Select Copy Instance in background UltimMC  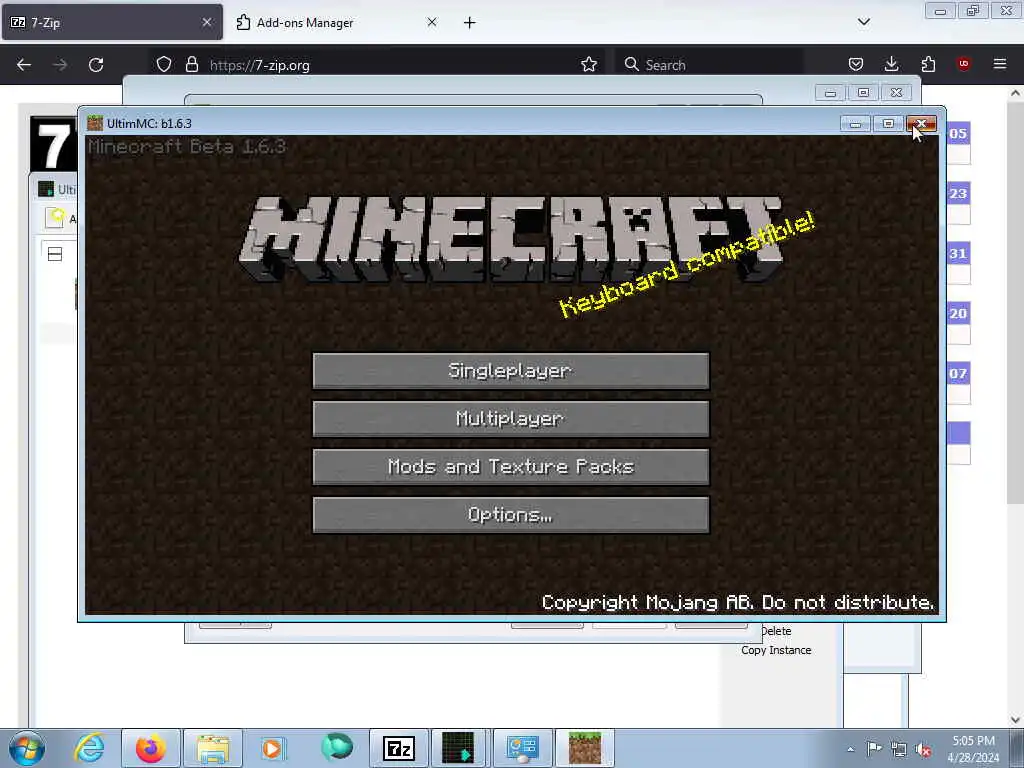point(776,650)
